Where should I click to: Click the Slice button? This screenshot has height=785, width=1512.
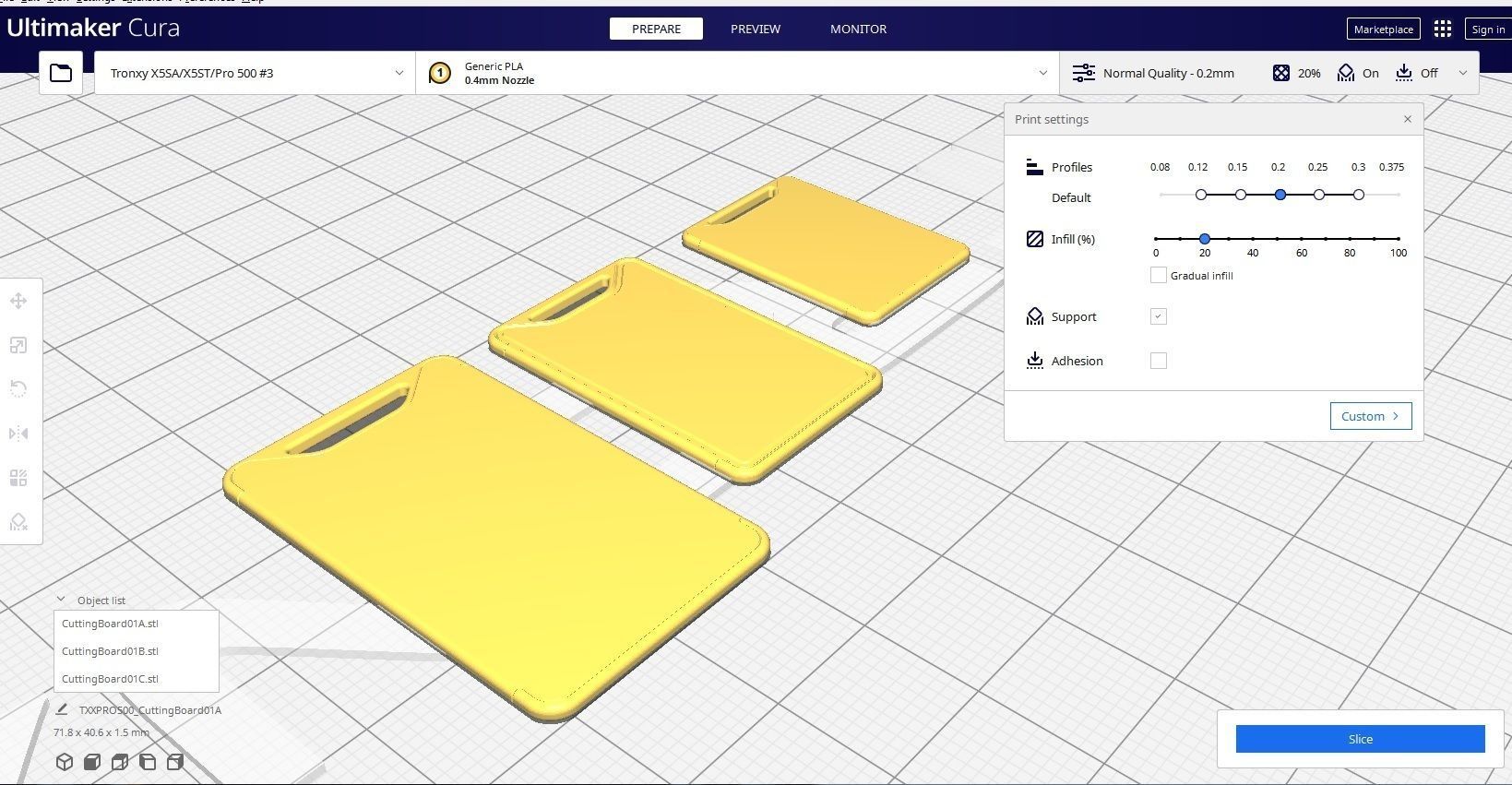pos(1361,739)
